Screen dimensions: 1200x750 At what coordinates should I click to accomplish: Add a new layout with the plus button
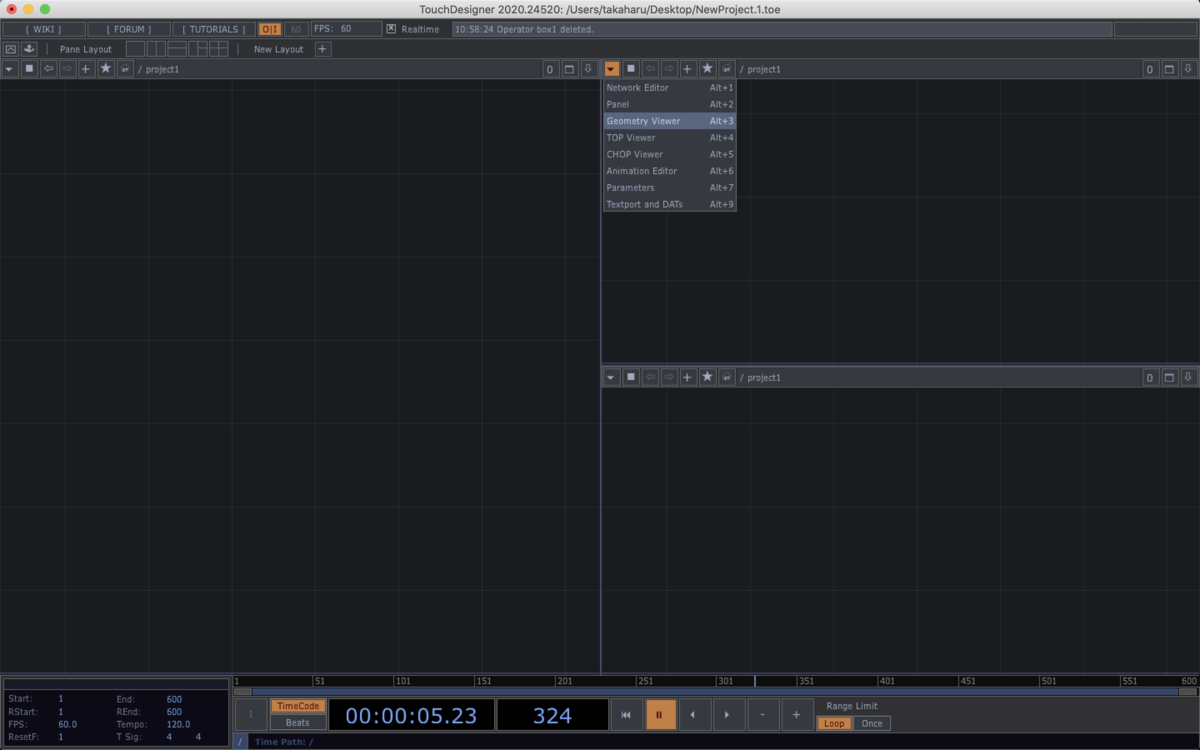click(322, 49)
